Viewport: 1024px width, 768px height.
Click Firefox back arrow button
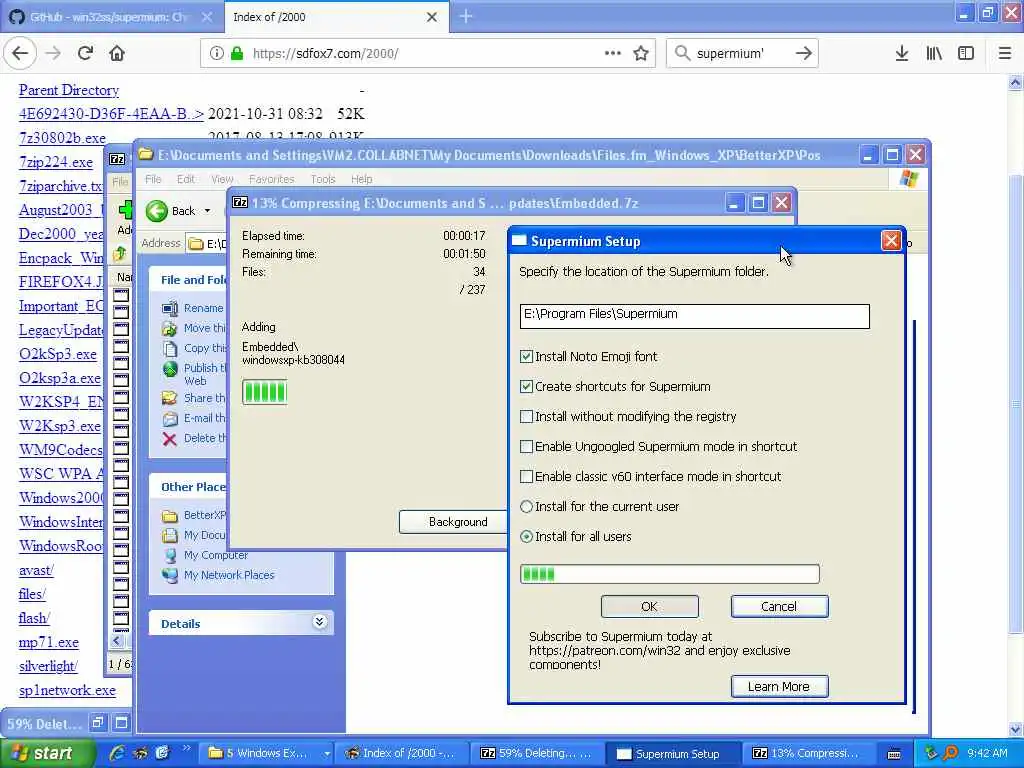pos(20,54)
